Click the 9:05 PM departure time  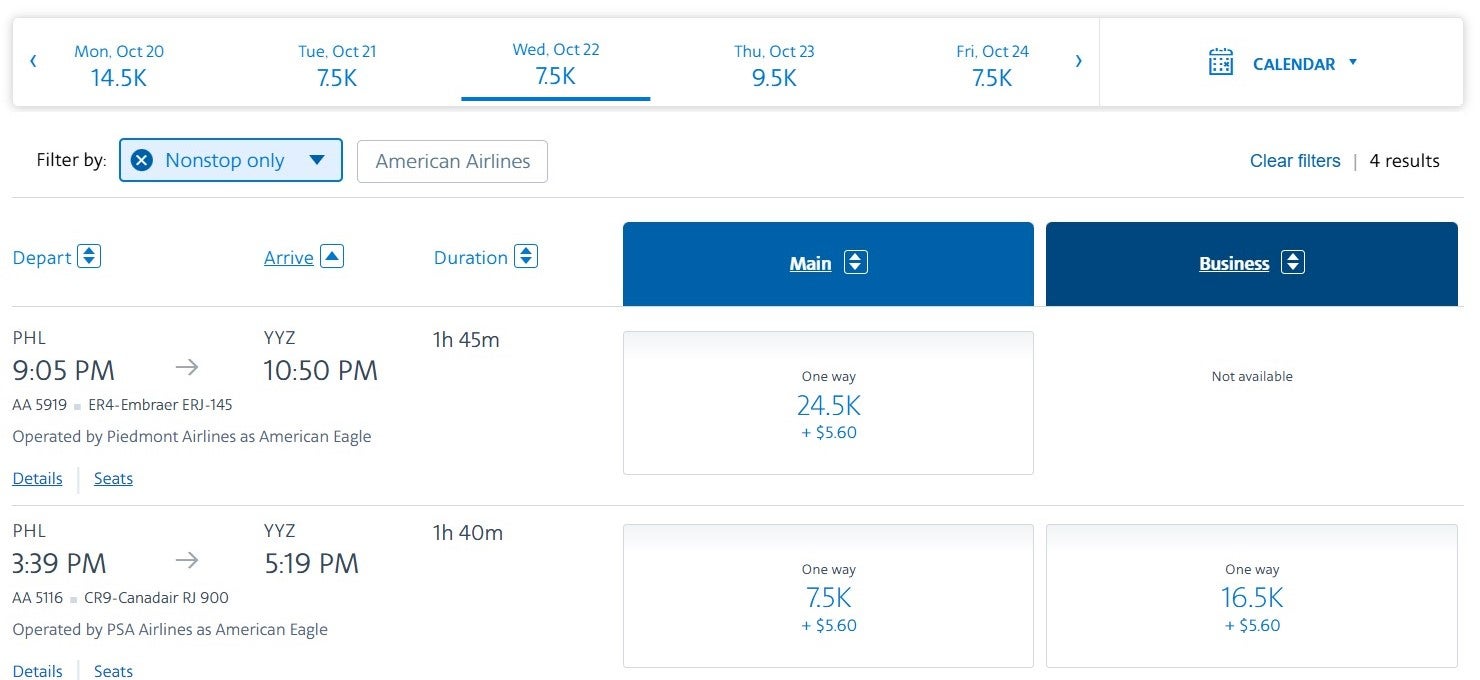pos(64,371)
